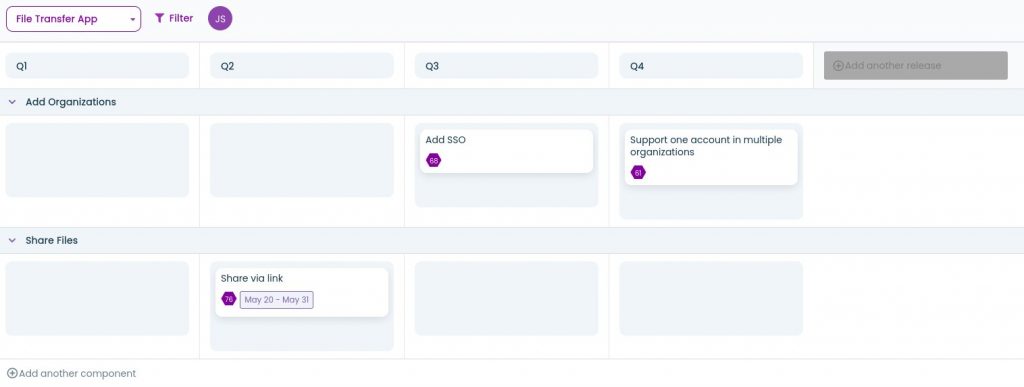Viewport: 1024px width, 387px height.
Task: Select the Q2 release header
Action: click(x=302, y=66)
